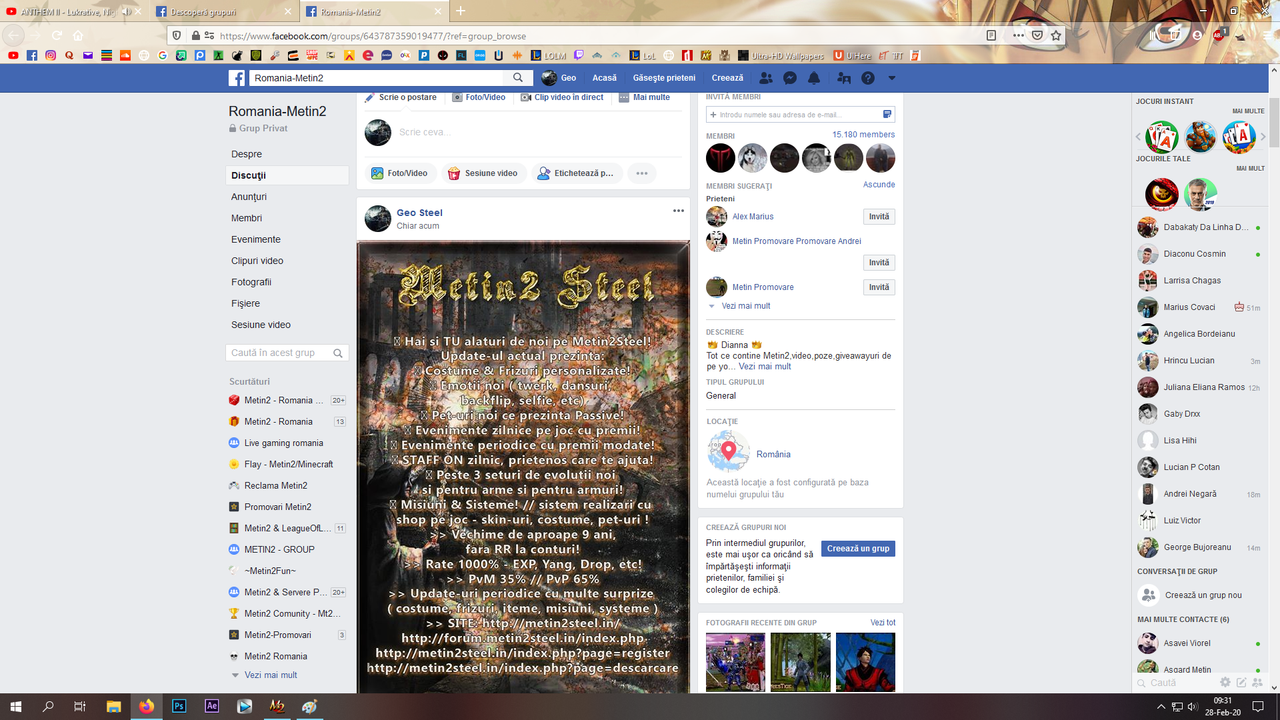
Task: Click the 'Creează un grup nou' chat icon row
Action: 1190,595
